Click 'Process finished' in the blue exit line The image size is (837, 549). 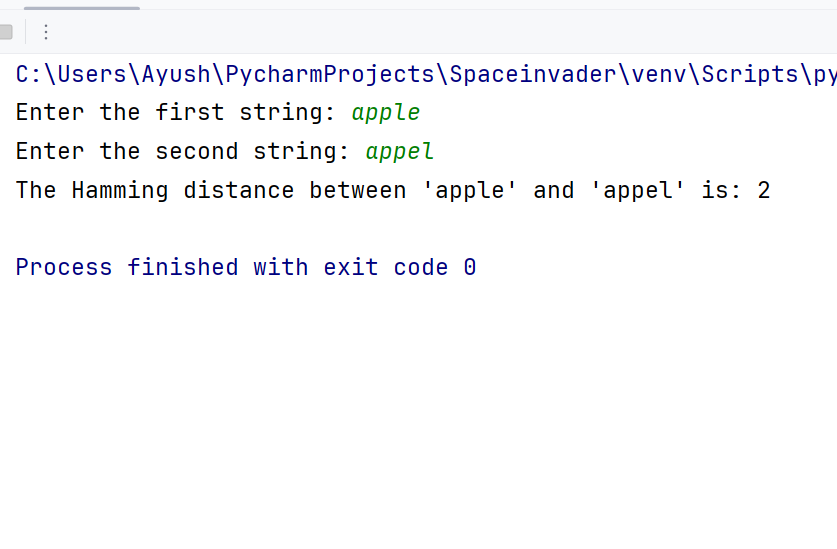(x=127, y=267)
